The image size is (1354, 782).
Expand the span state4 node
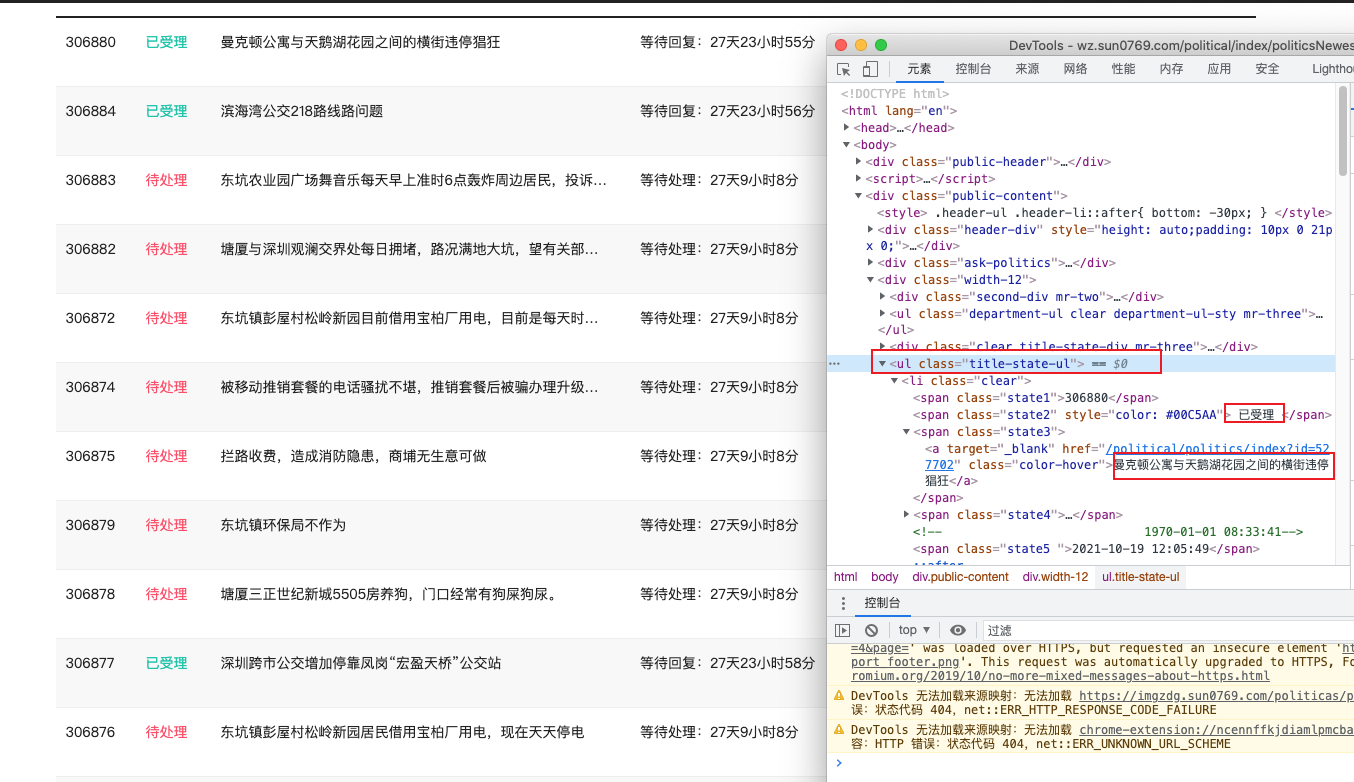(907, 515)
